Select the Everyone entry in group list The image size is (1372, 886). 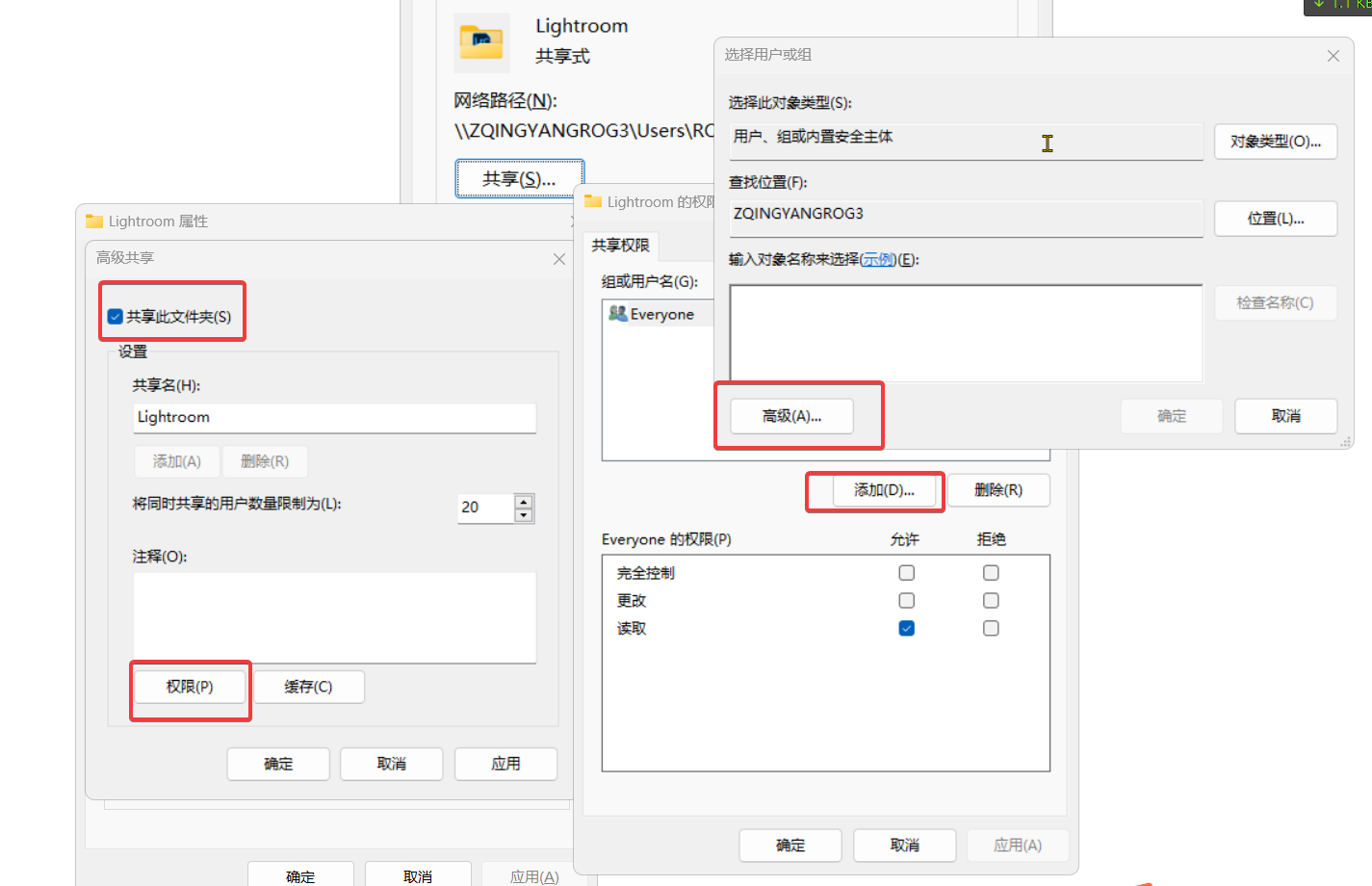point(660,314)
